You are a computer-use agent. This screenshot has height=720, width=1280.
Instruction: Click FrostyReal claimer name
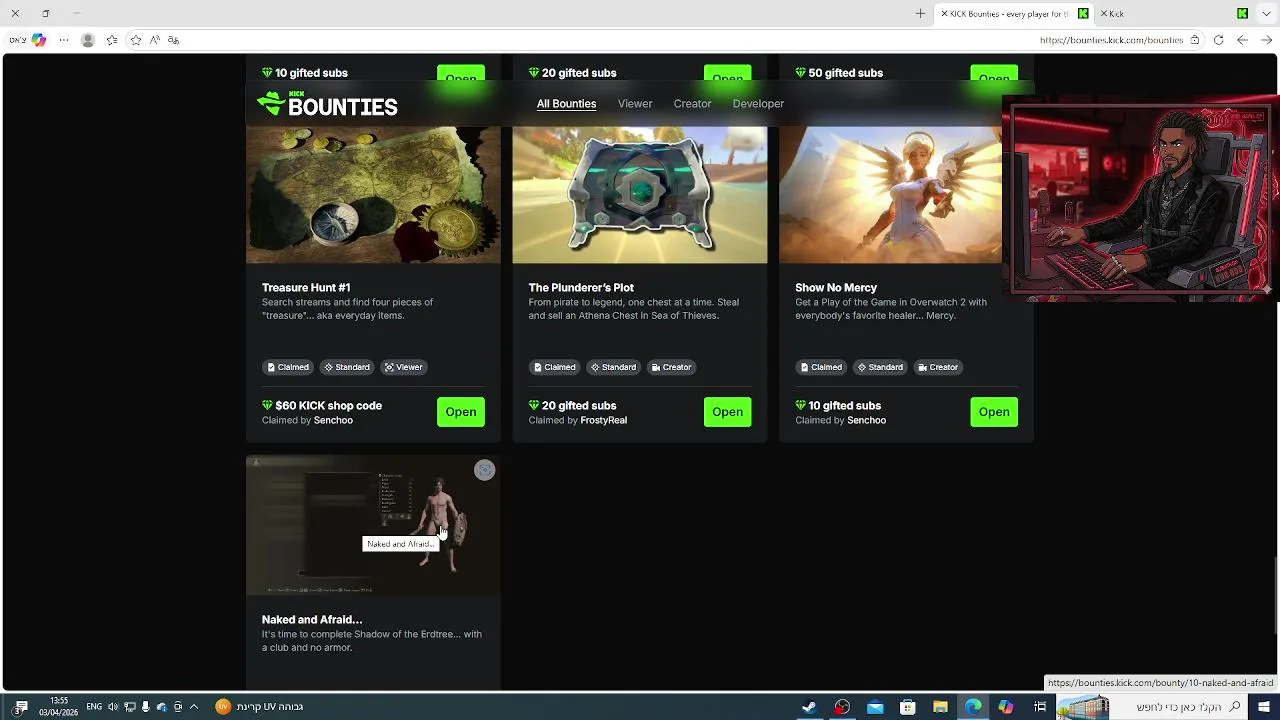tap(604, 421)
